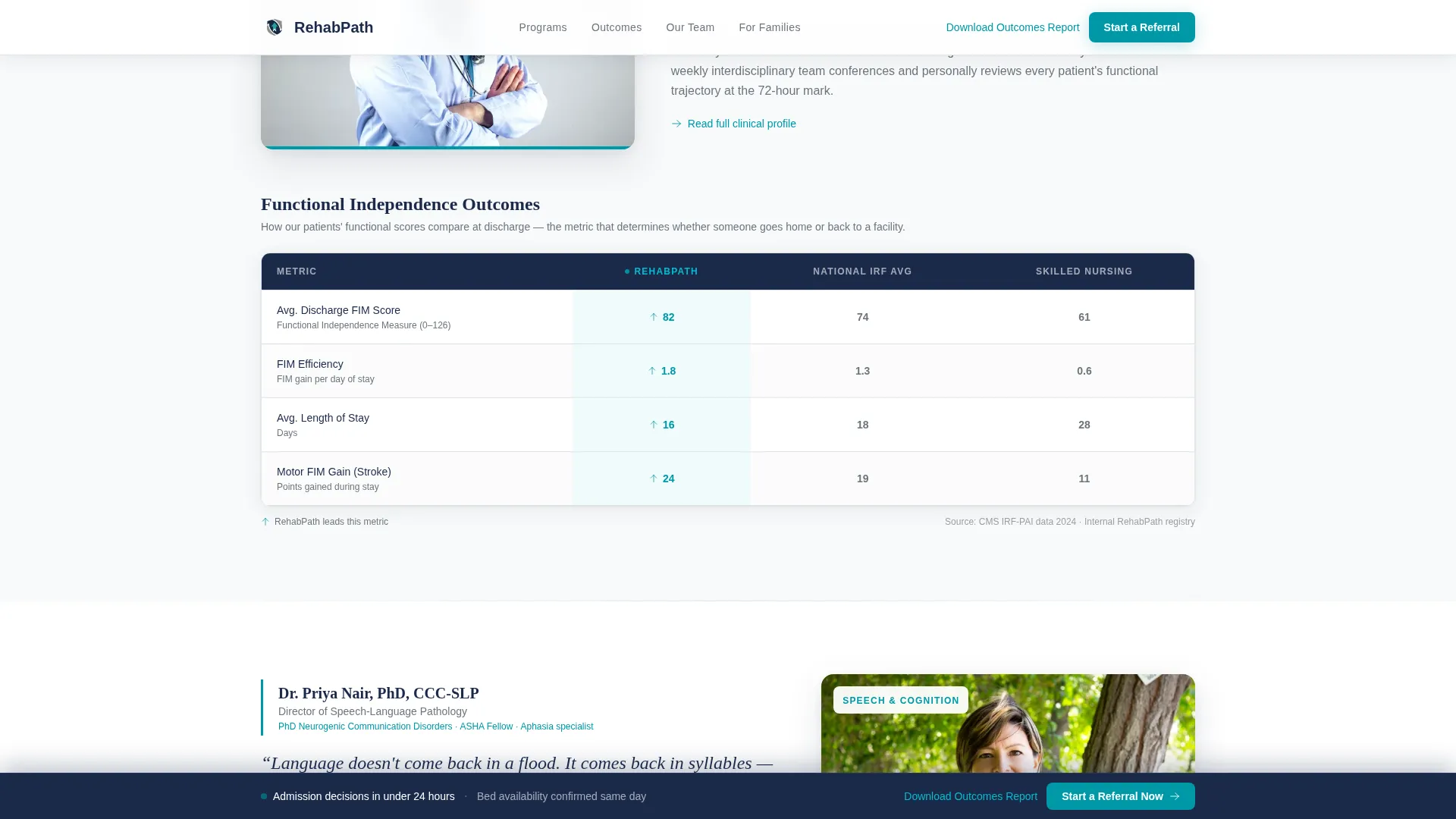Click the national average value 1.3

pos(862,371)
